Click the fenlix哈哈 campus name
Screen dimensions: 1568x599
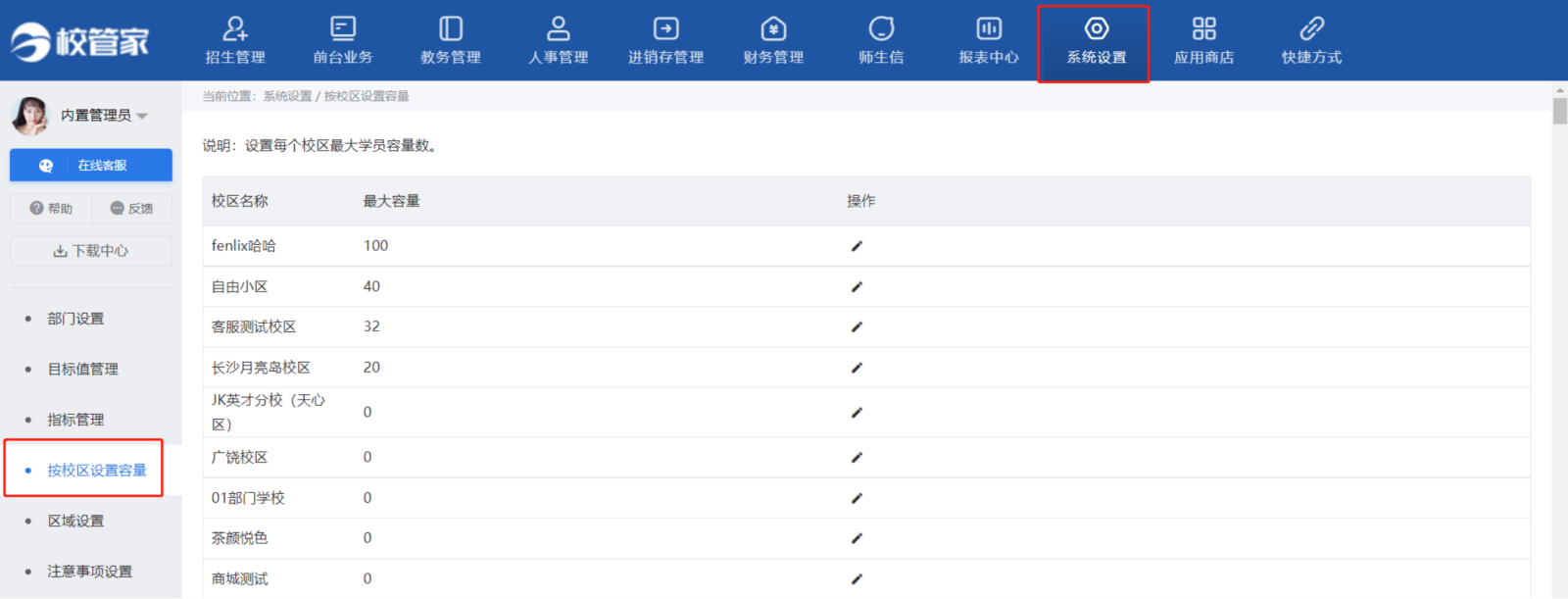[x=244, y=246]
